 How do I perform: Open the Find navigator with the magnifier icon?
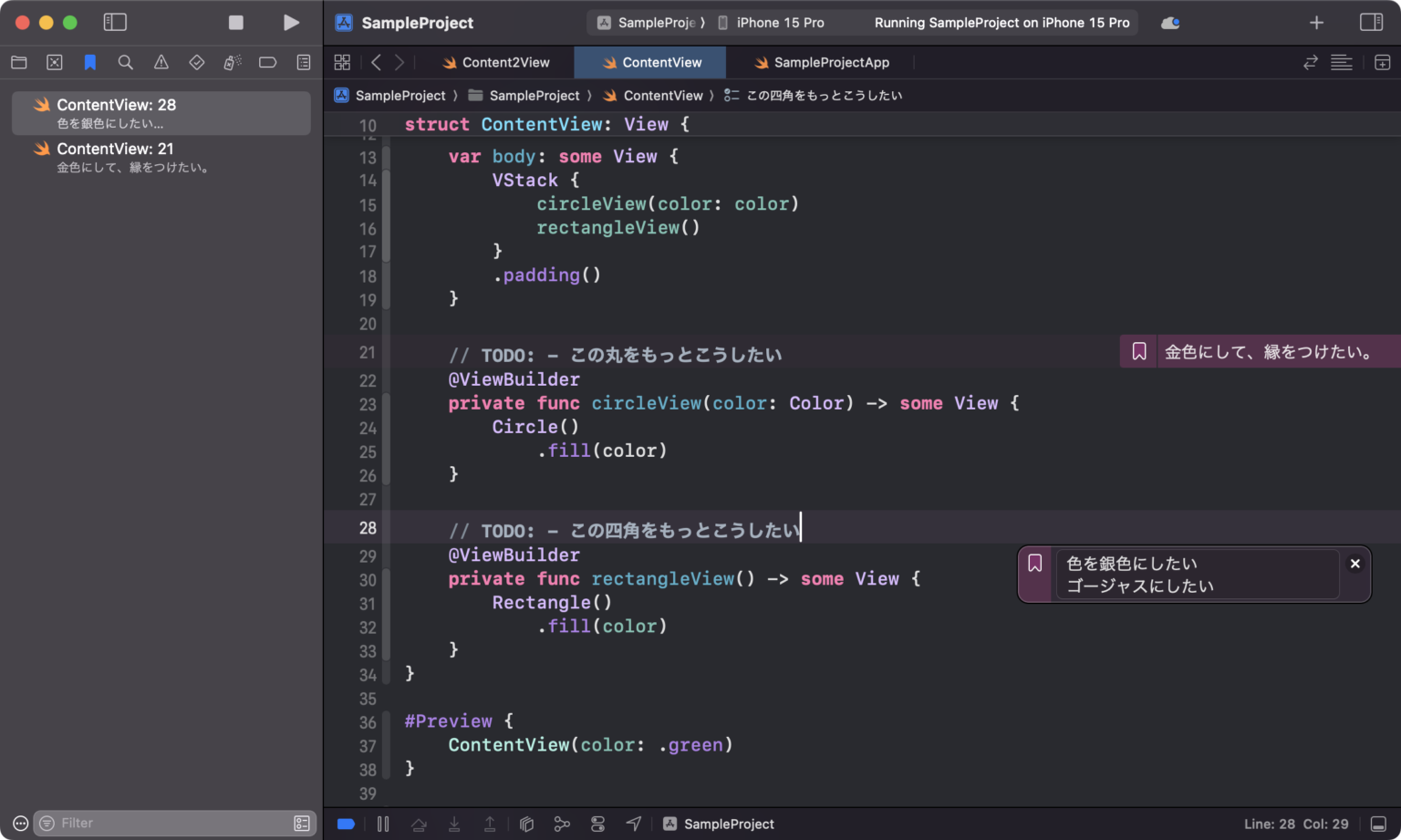point(124,62)
